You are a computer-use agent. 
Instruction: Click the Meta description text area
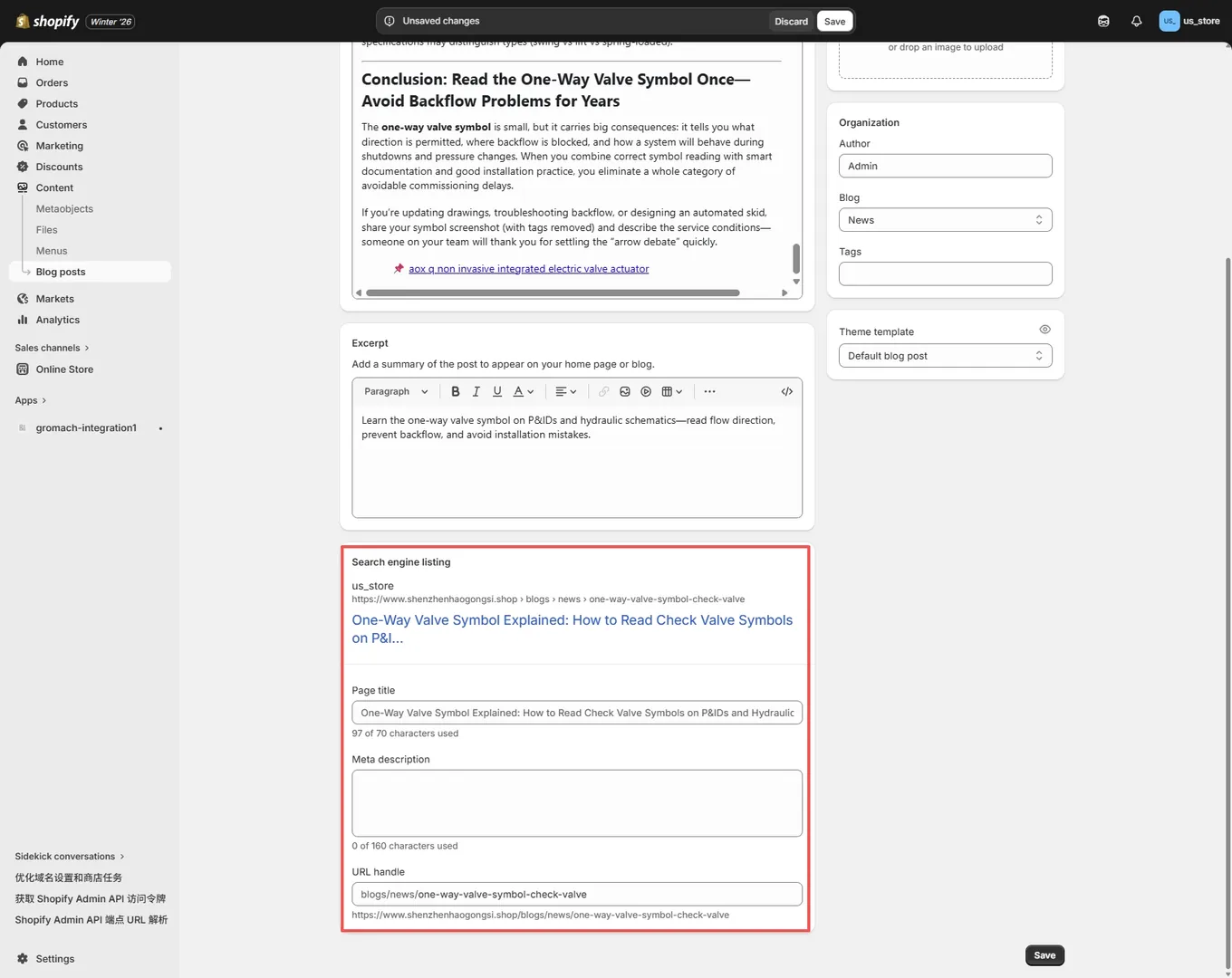576,803
